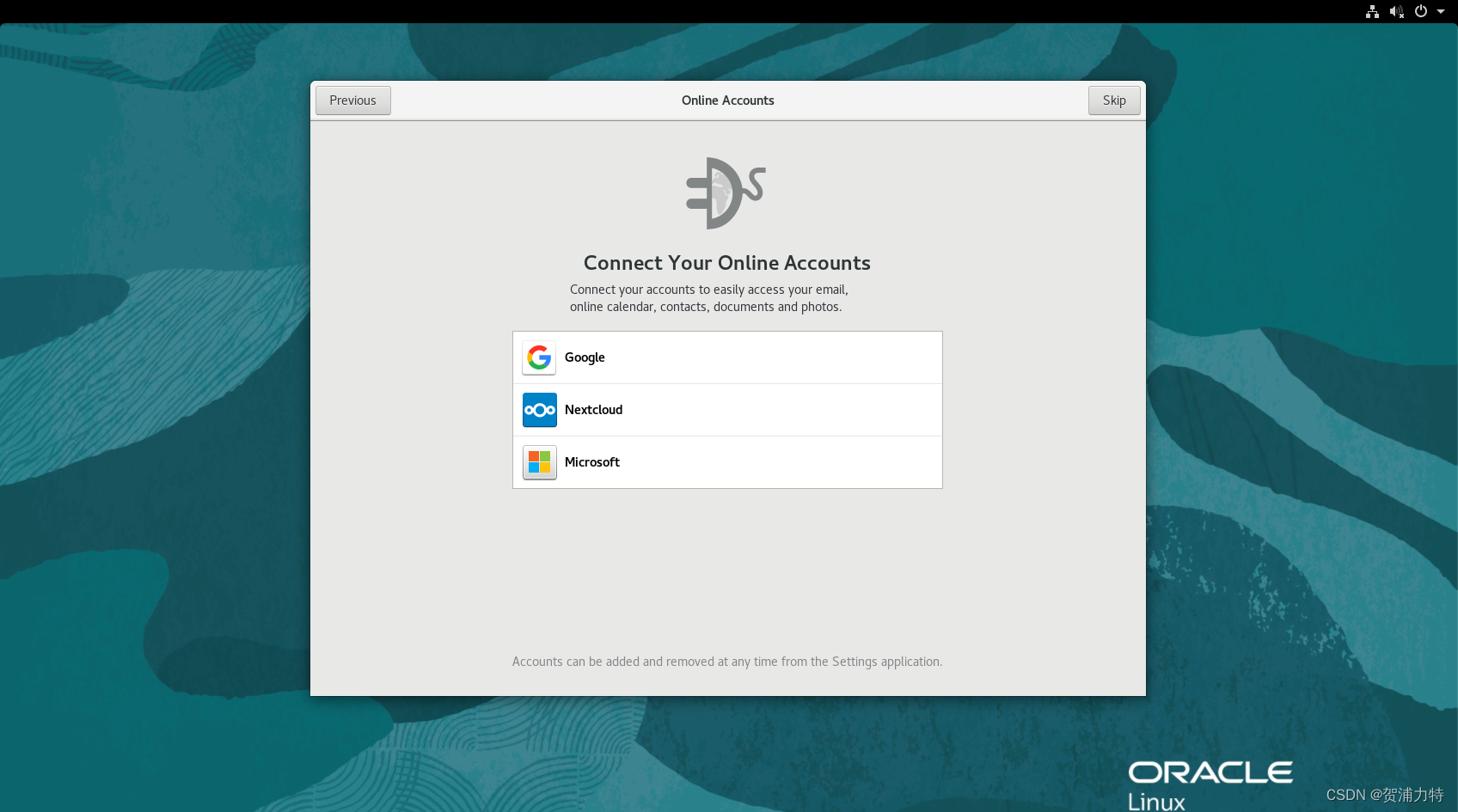Click the Google account icon
This screenshot has height=812, width=1458.
(539, 357)
